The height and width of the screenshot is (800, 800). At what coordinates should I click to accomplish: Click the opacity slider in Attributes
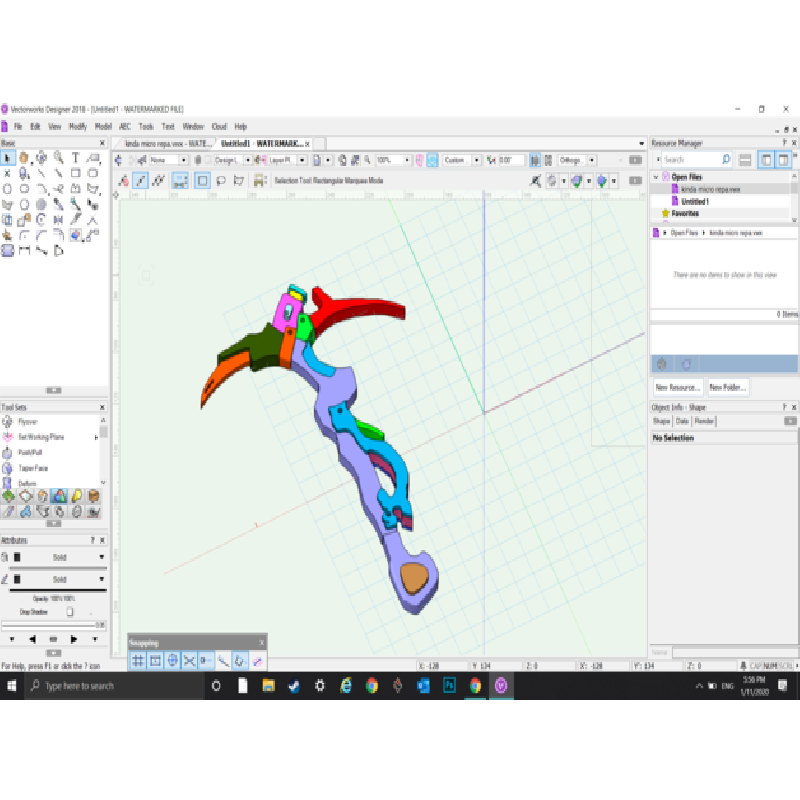(x=55, y=625)
